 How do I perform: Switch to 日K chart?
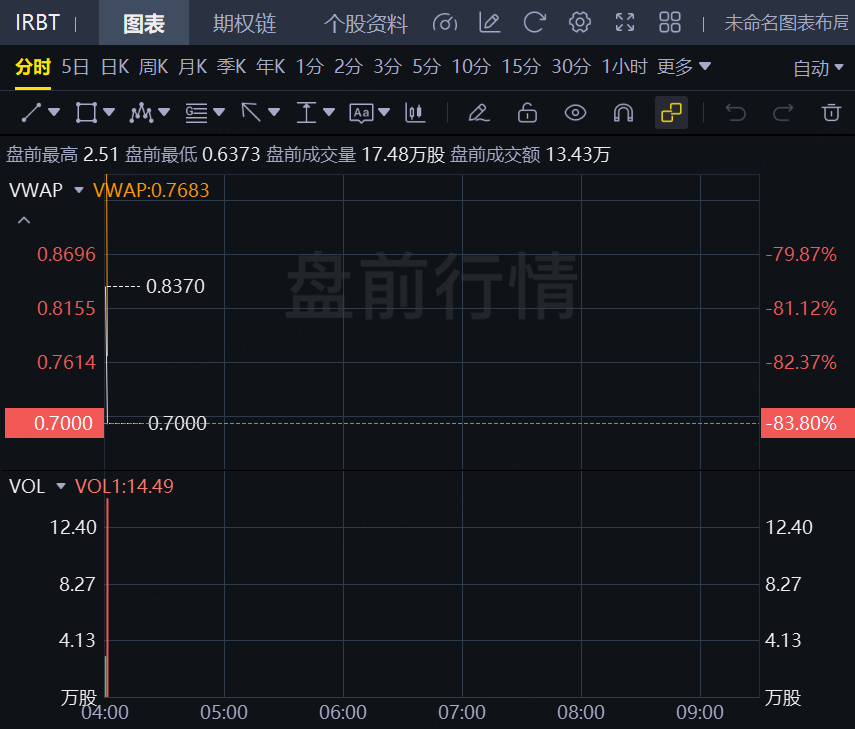point(115,67)
